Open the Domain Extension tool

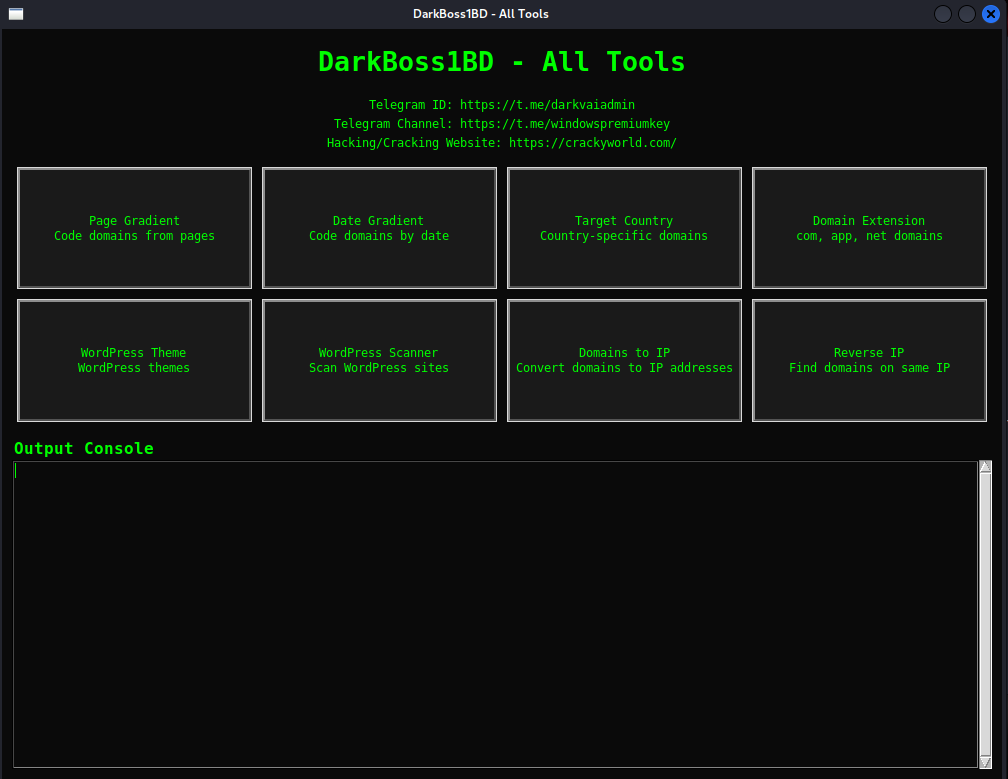(869, 228)
